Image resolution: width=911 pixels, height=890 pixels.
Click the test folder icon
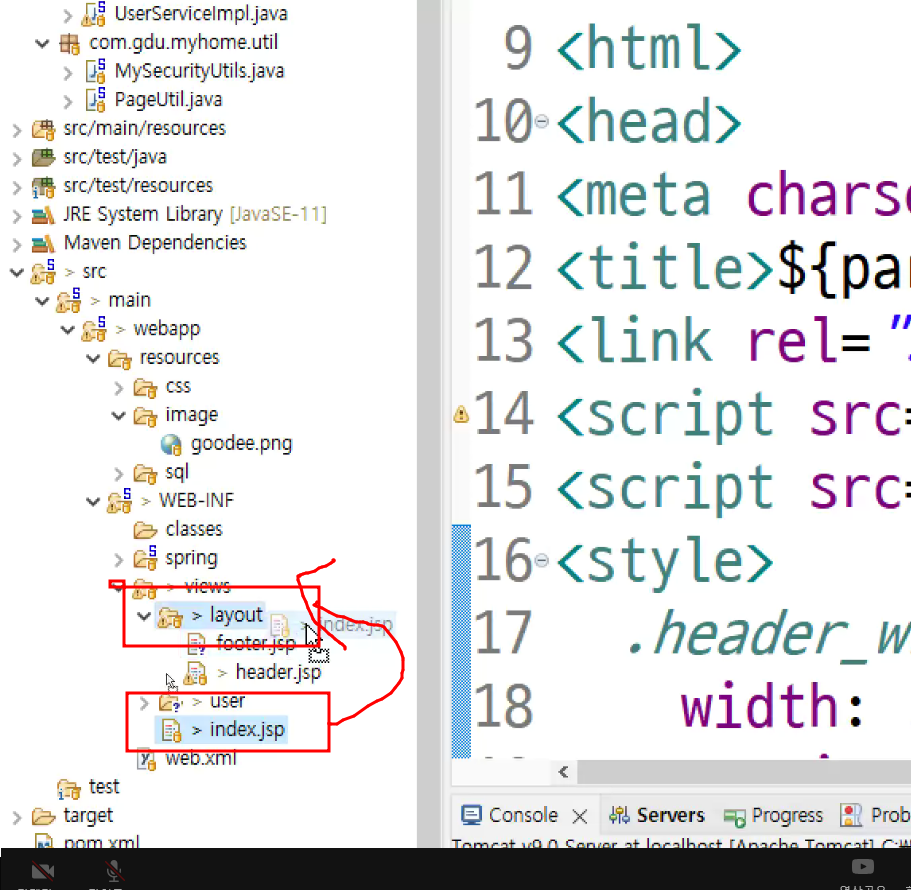pos(69,788)
